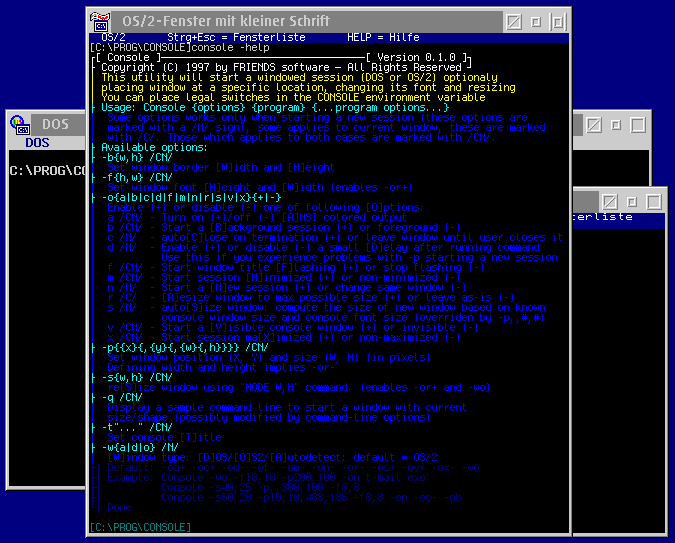Click 'HELP = Hilfe' in status line

[x=383, y=37]
